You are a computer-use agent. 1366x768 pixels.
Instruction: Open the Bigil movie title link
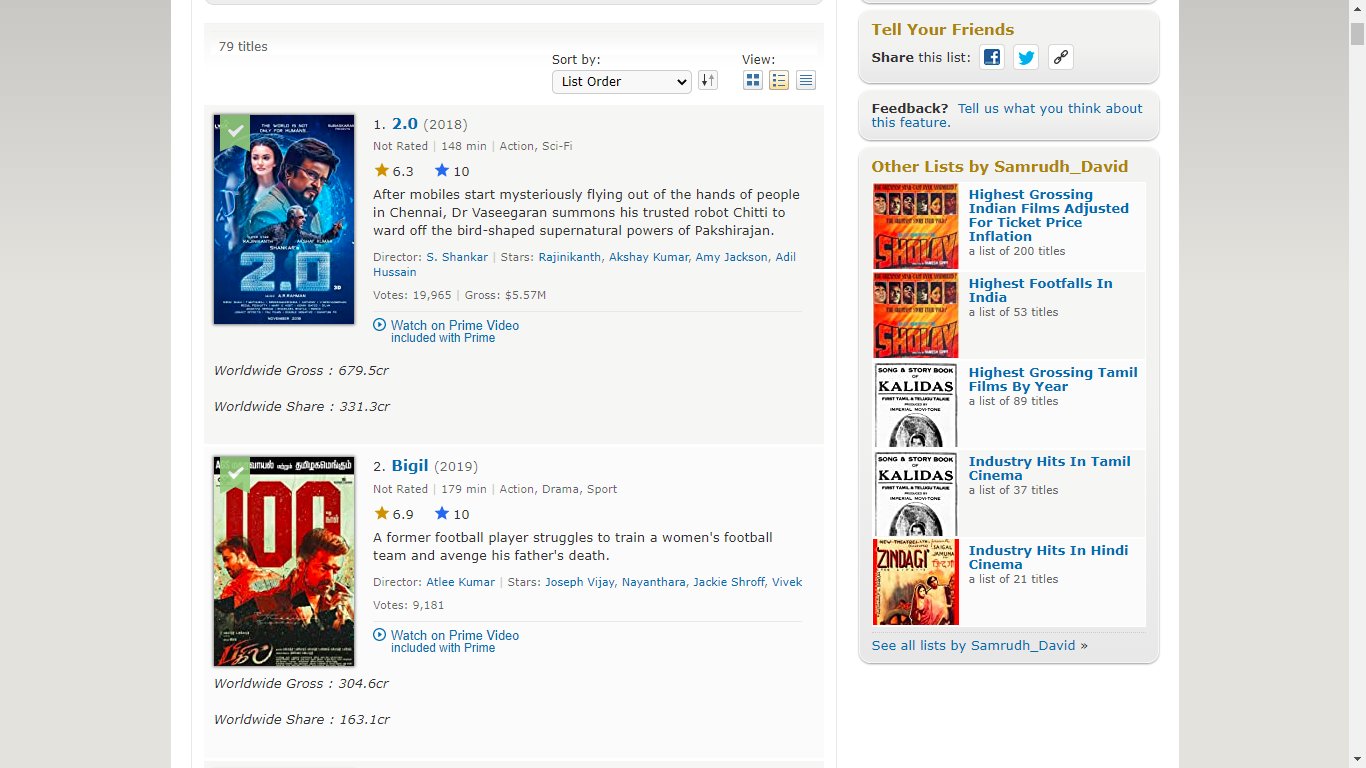(x=410, y=466)
